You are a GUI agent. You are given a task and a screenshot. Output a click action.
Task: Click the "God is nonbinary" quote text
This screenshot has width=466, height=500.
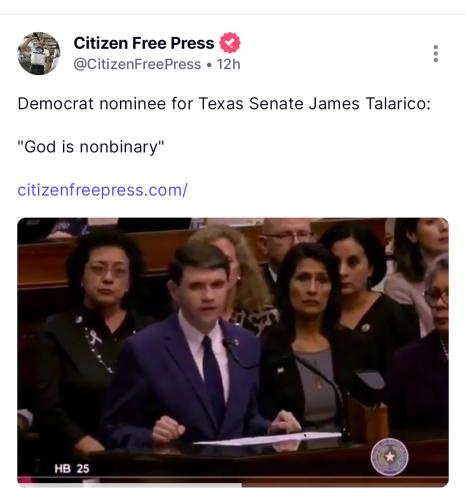point(91,147)
